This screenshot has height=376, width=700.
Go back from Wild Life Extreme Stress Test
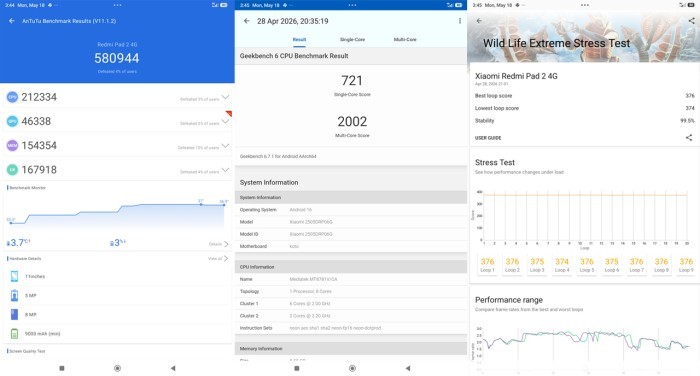[x=479, y=21]
